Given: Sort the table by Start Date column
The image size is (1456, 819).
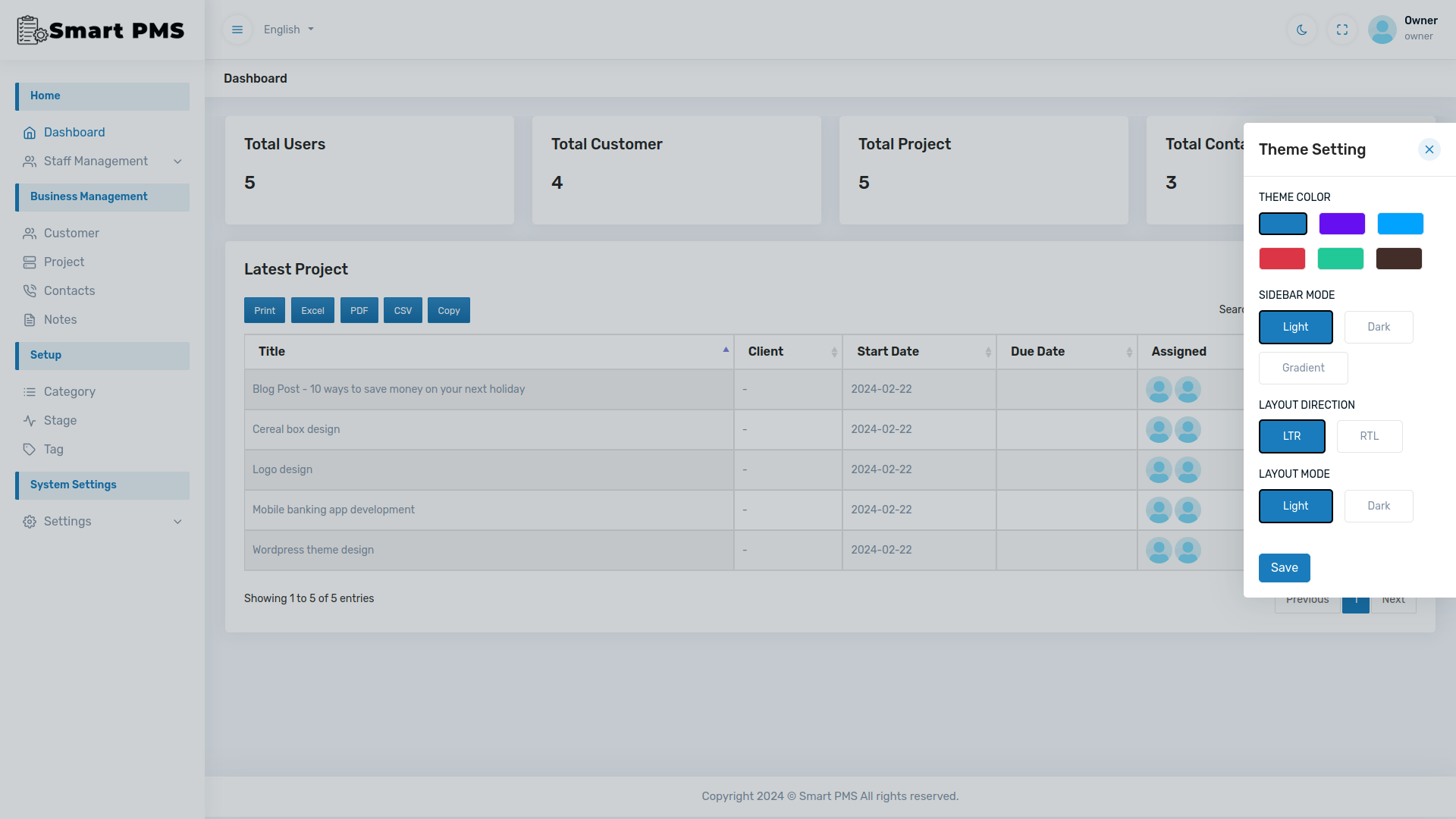Looking at the screenshot, I should coord(888,351).
